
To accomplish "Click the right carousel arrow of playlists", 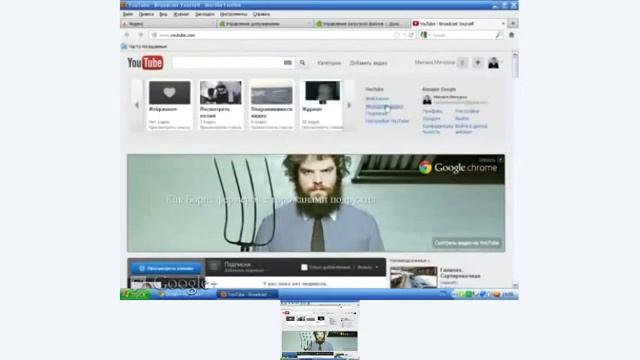I will click(x=349, y=105).
